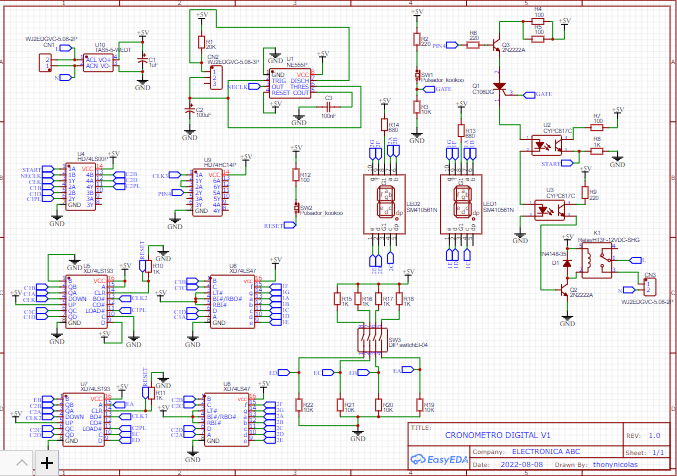Select resistor R1 20K
This screenshot has width=677, height=476.
pyautogui.click(x=201, y=42)
